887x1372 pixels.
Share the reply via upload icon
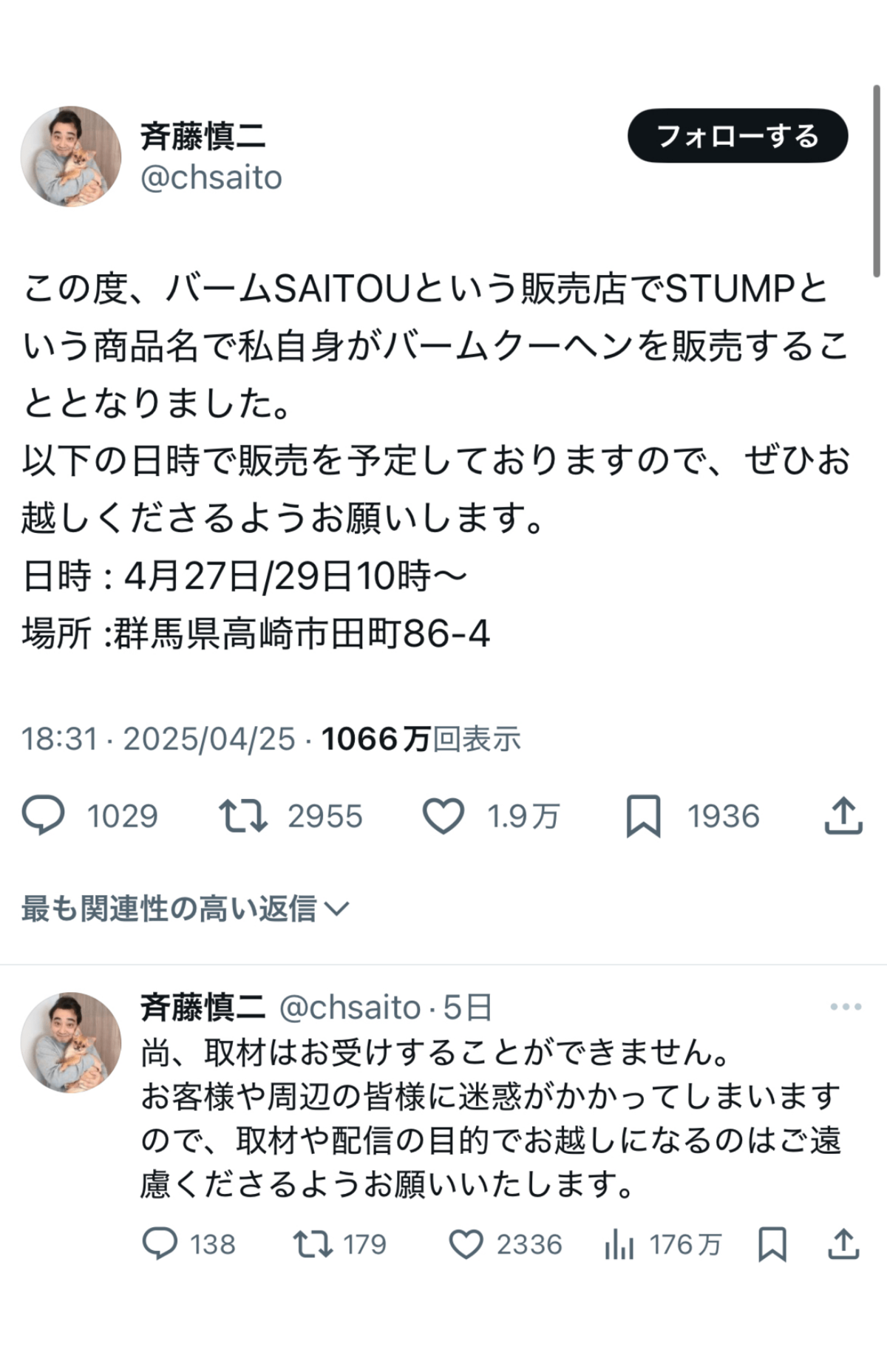pyautogui.click(x=843, y=1243)
